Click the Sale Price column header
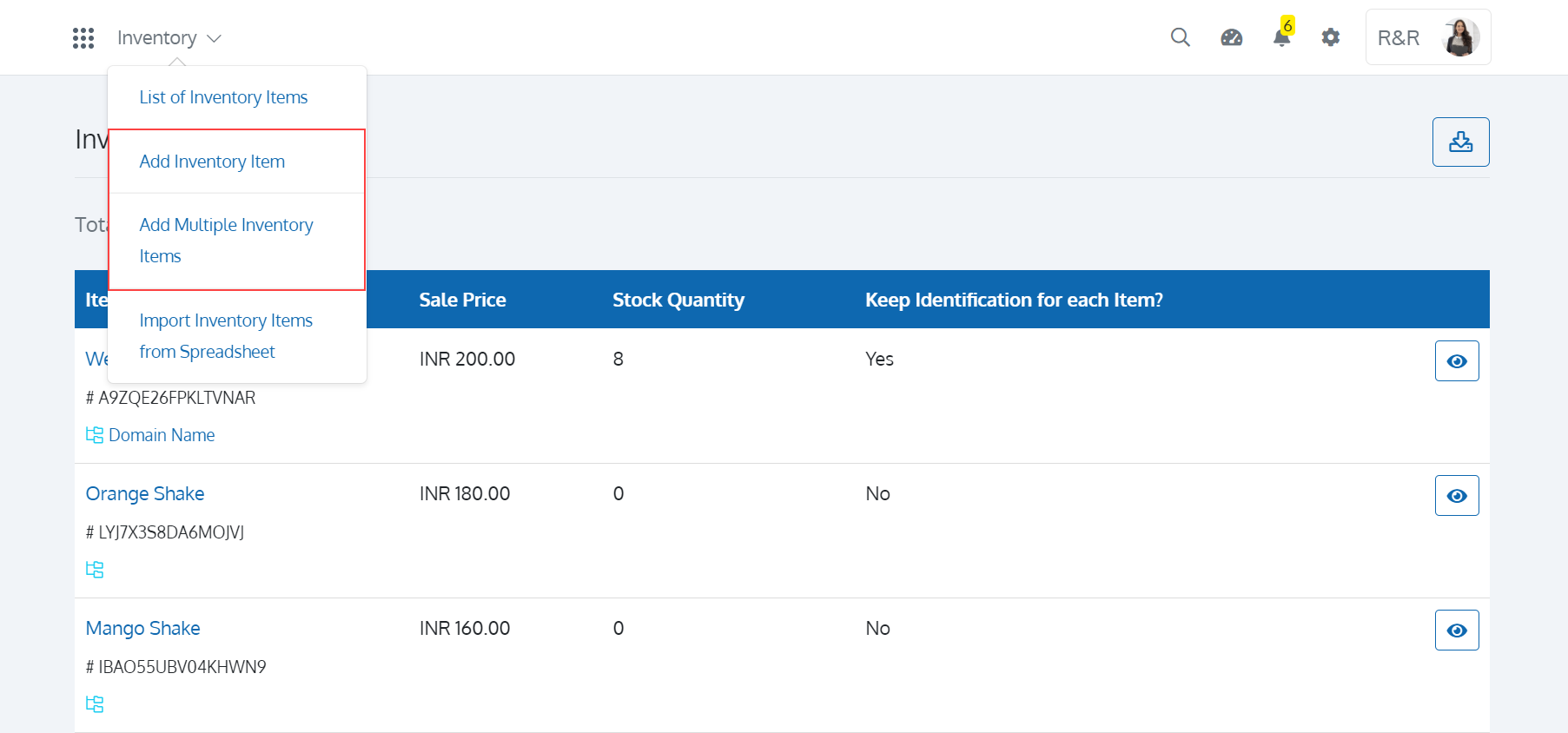1568x733 pixels. (462, 300)
